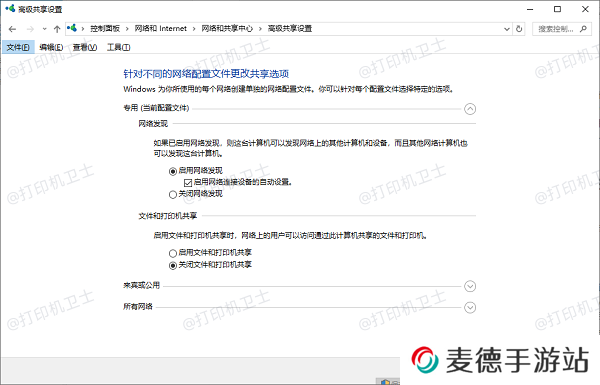Navigate to 控制面板 breadcrumb
The height and width of the screenshot is (385, 600).
pyautogui.click(x=105, y=29)
